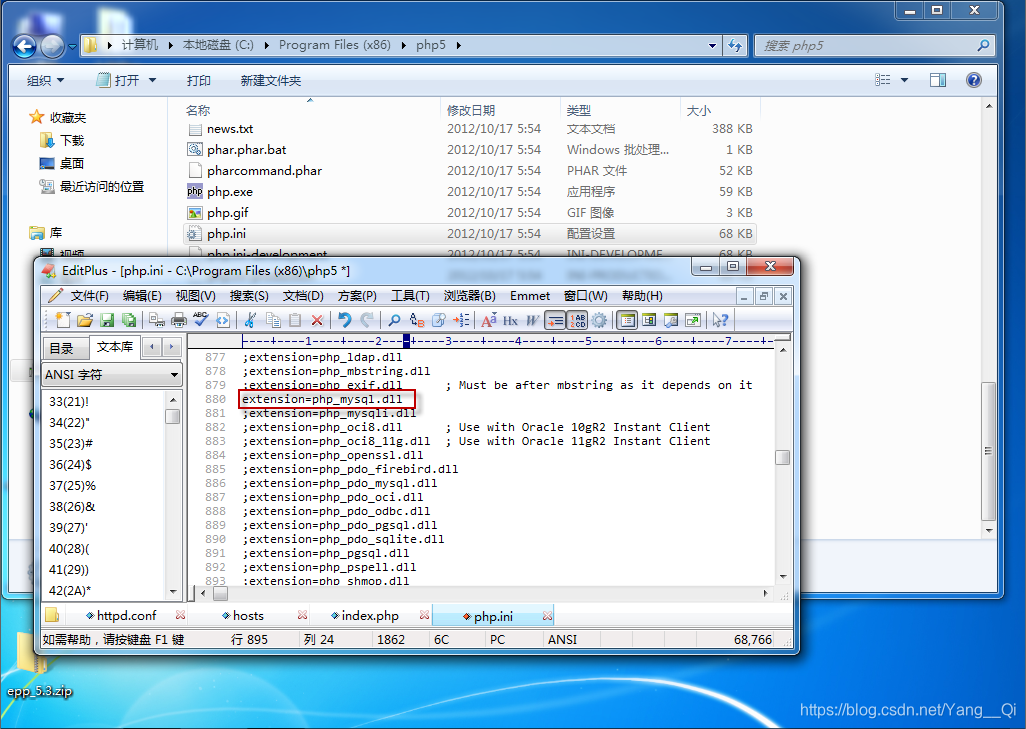Close the hosts tab with its X

click(x=302, y=615)
